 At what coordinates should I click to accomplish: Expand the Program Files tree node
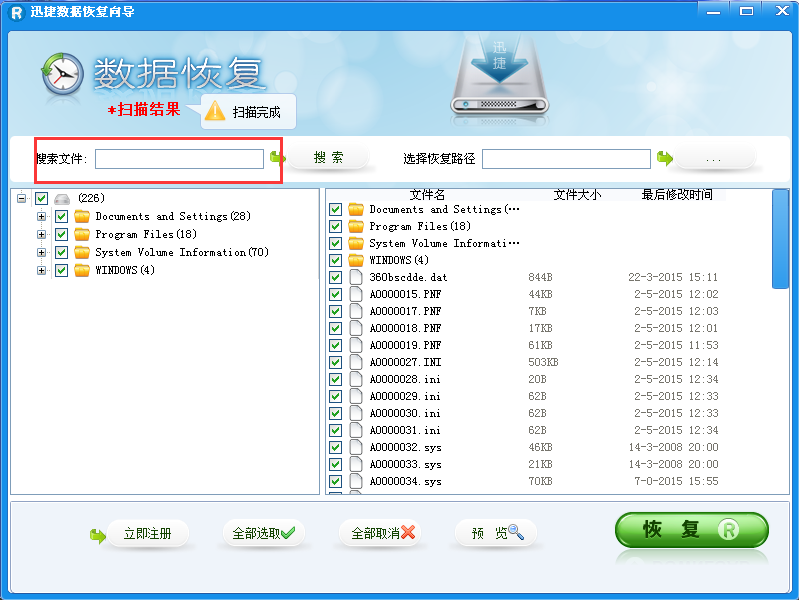pos(41,234)
